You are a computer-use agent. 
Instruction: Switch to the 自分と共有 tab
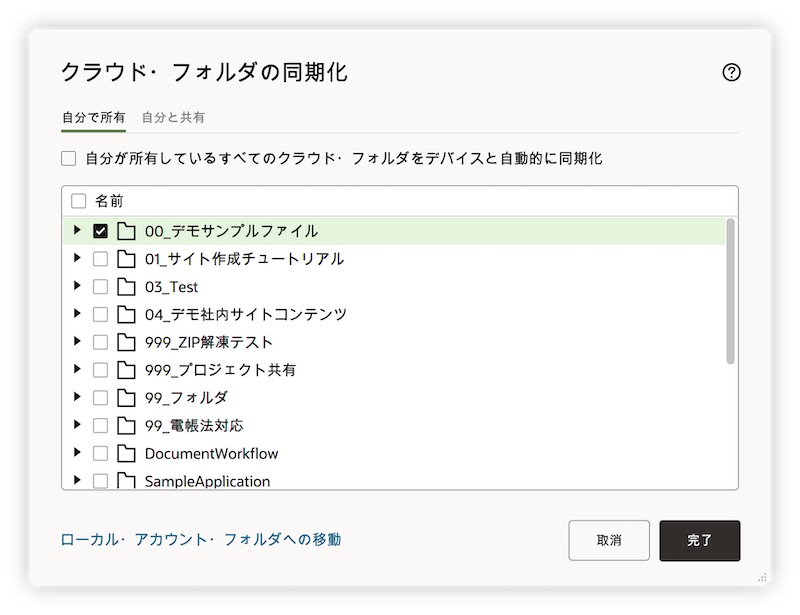[x=173, y=117]
